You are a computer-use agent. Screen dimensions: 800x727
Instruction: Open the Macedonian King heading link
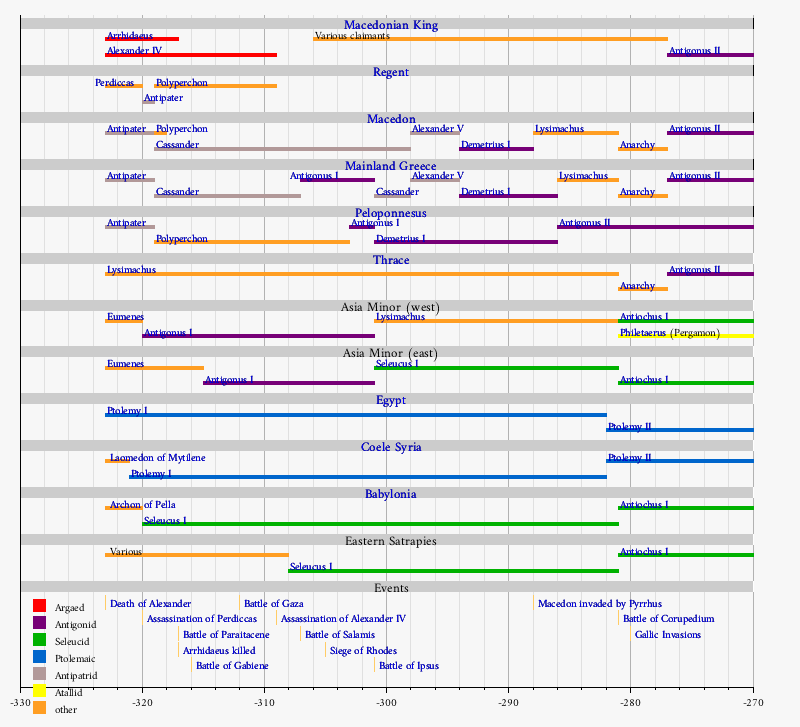pyautogui.click(x=391, y=25)
